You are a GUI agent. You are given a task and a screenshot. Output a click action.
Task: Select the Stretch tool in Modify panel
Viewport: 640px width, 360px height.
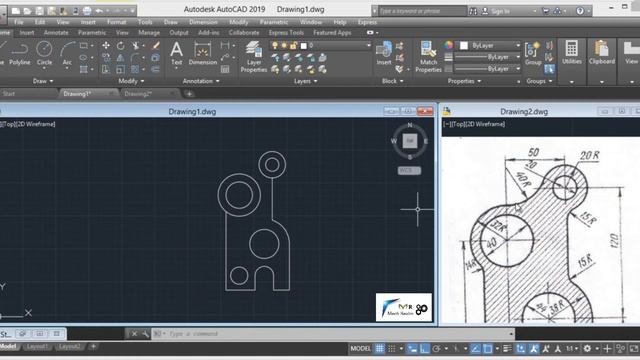106,69
